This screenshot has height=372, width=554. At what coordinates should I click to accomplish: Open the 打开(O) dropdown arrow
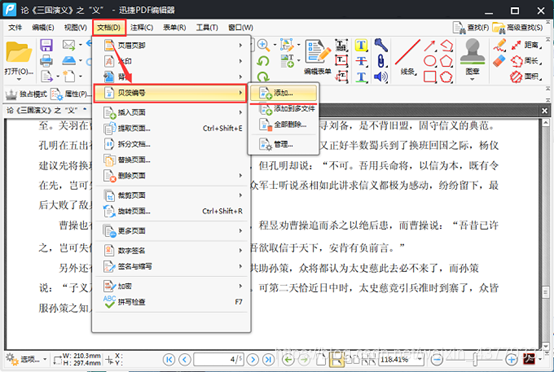click(19, 80)
